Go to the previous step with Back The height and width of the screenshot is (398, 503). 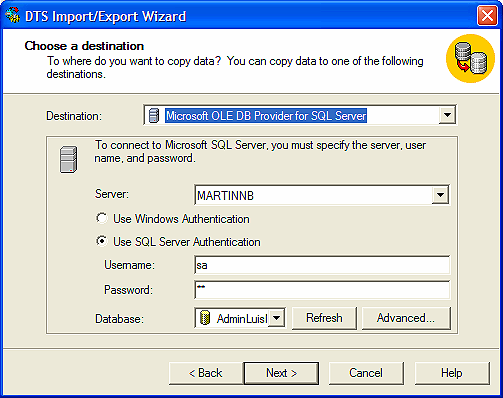coord(206,373)
